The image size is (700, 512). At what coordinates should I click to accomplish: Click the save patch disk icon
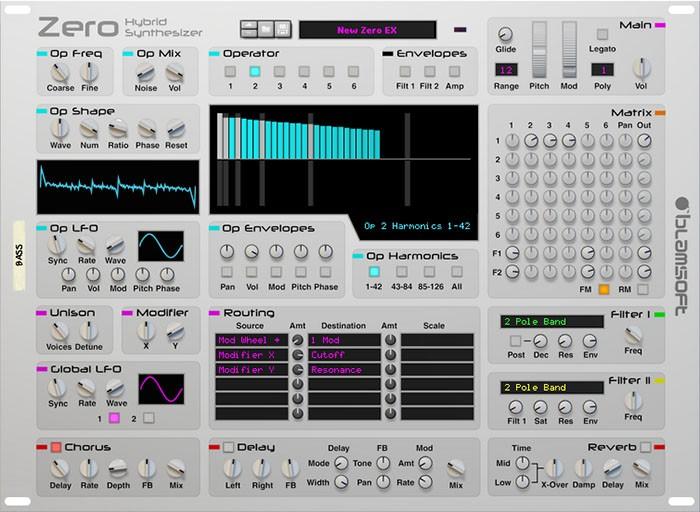(x=283, y=30)
